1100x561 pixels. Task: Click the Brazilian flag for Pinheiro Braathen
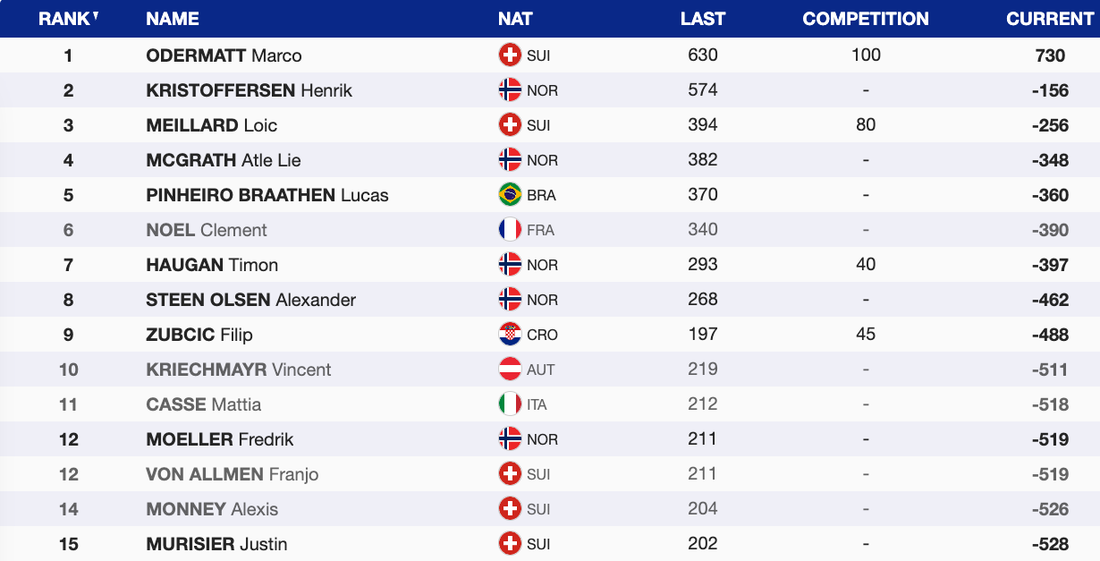point(510,195)
